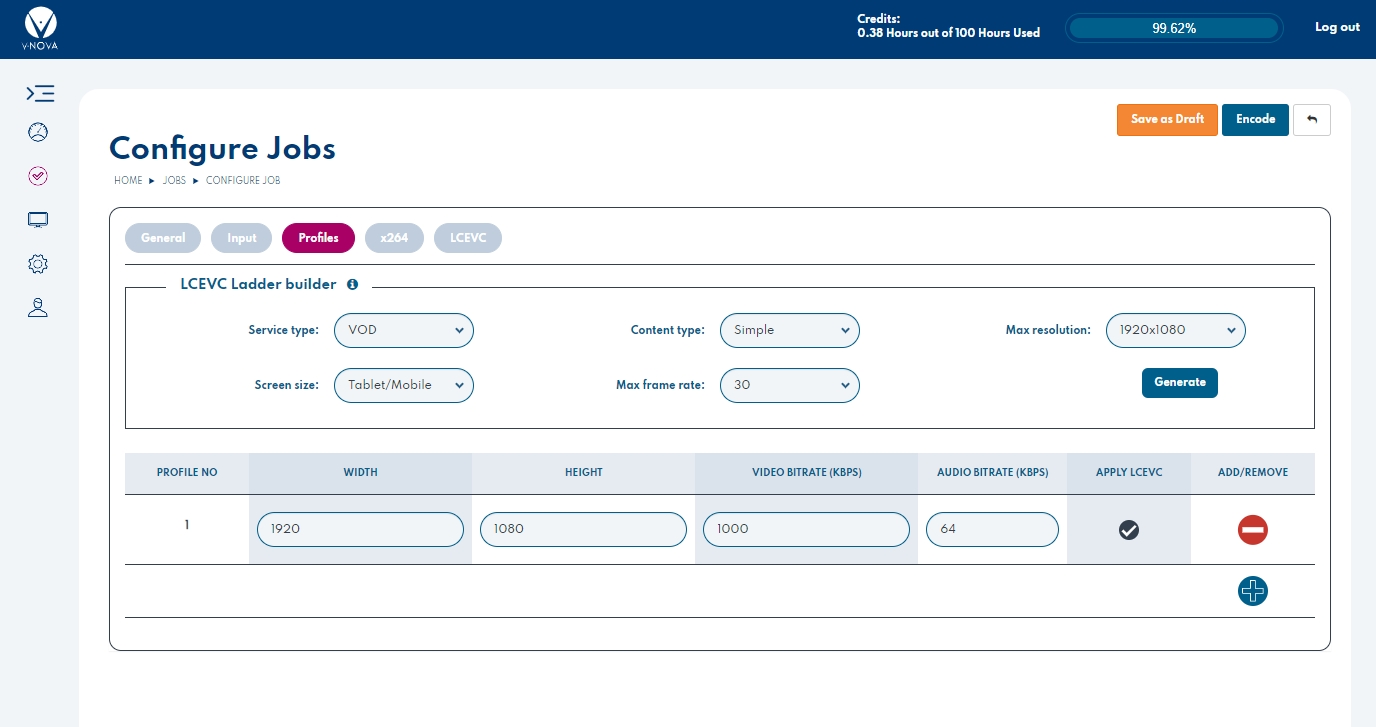This screenshot has width=1376, height=727.
Task: Expand the Max resolution dropdown
Action: [x=1175, y=330]
